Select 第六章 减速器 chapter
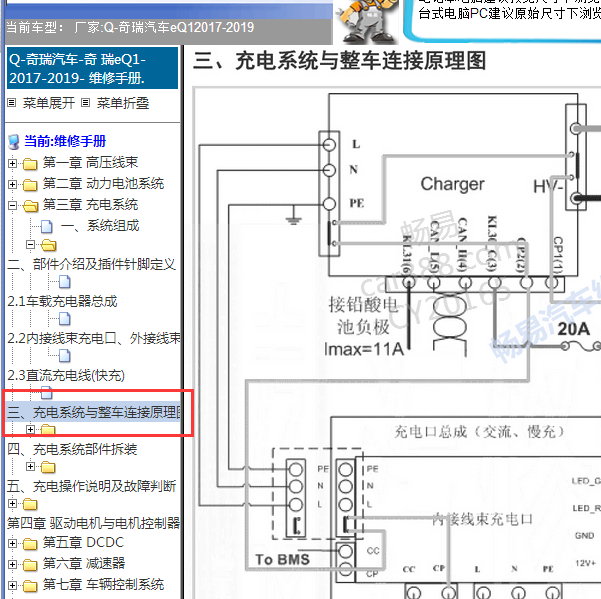601x599 pixels. click(x=84, y=563)
